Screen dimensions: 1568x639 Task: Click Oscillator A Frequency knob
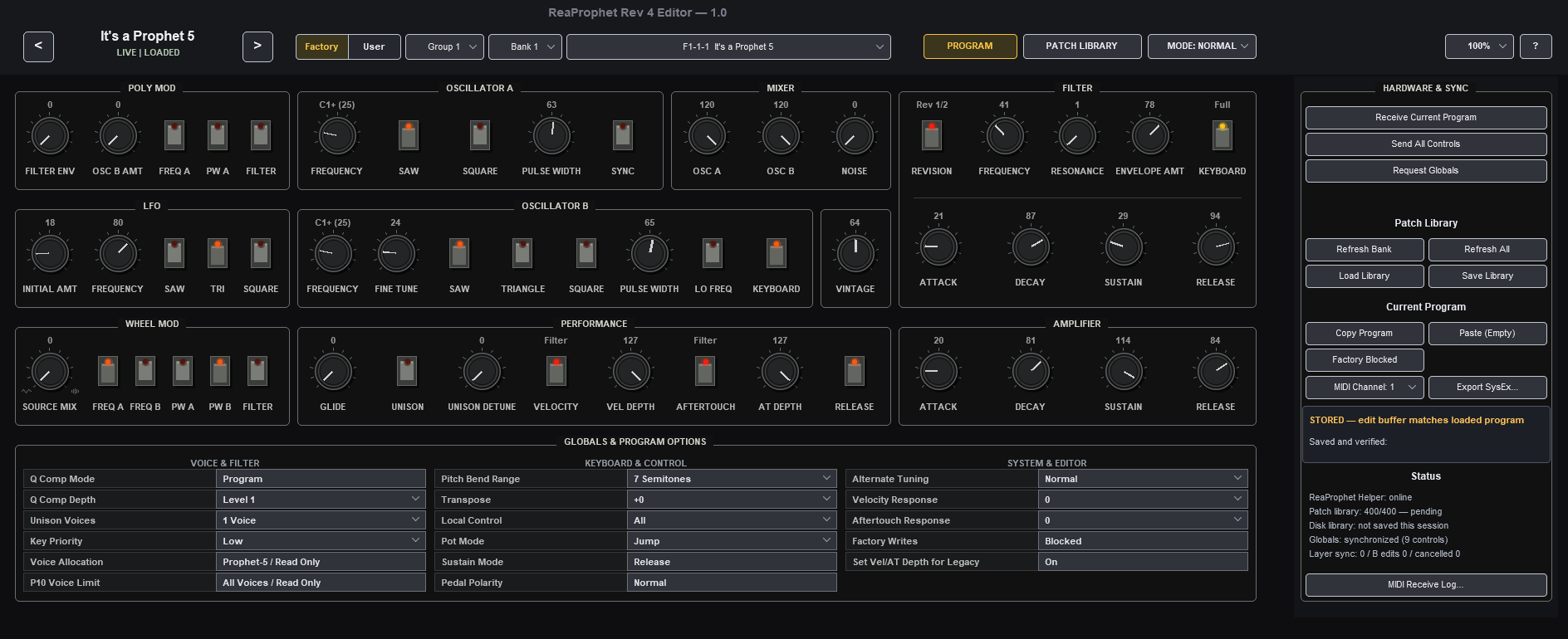click(337, 136)
